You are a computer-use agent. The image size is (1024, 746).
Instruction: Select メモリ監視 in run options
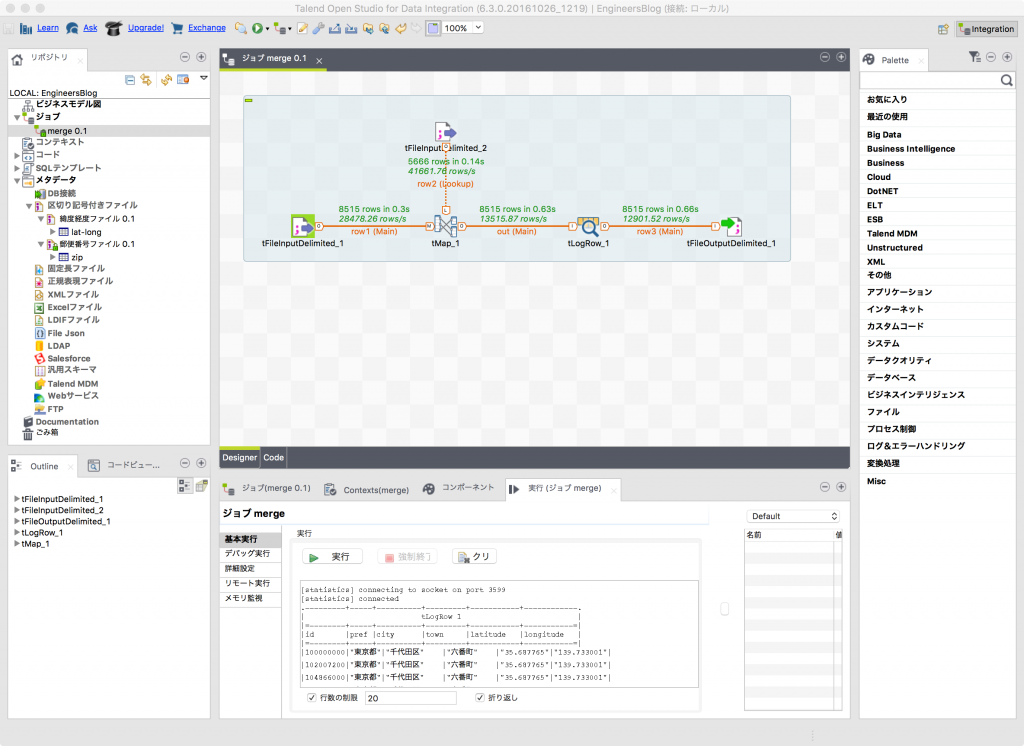tap(244, 598)
